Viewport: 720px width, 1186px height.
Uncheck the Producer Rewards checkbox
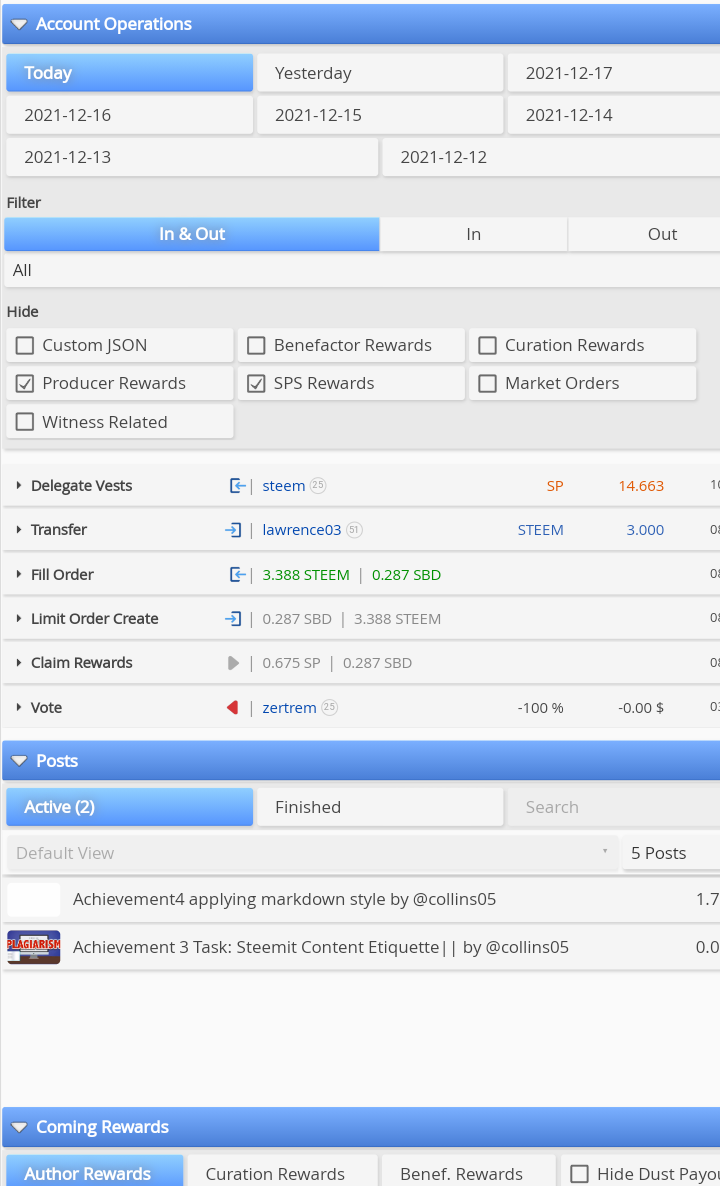click(25, 383)
